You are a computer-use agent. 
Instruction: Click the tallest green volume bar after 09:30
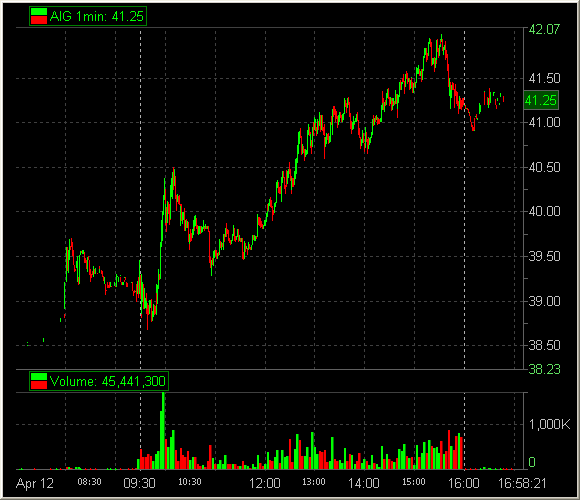[163, 431]
